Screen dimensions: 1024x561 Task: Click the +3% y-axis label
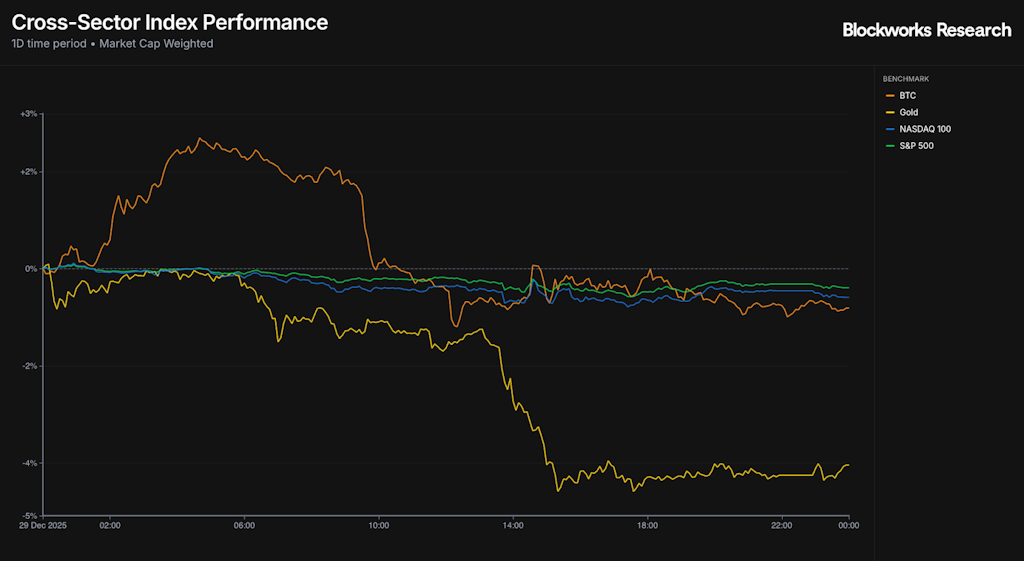click(28, 114)
